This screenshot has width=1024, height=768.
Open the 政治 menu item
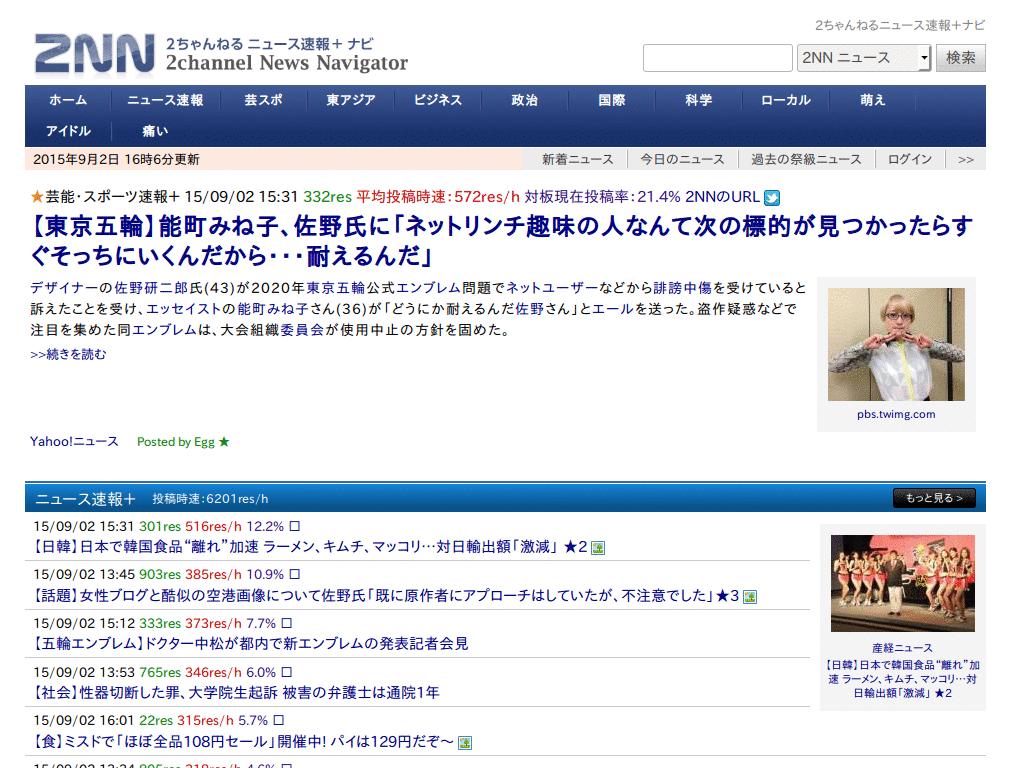(524, 100)
